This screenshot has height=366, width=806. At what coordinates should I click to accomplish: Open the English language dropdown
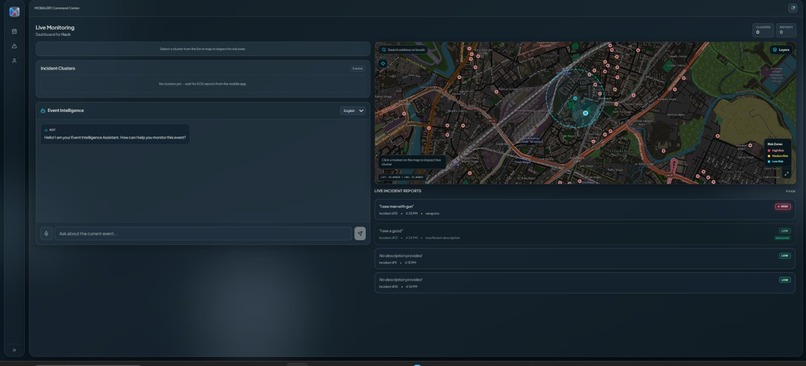point(353,111)
